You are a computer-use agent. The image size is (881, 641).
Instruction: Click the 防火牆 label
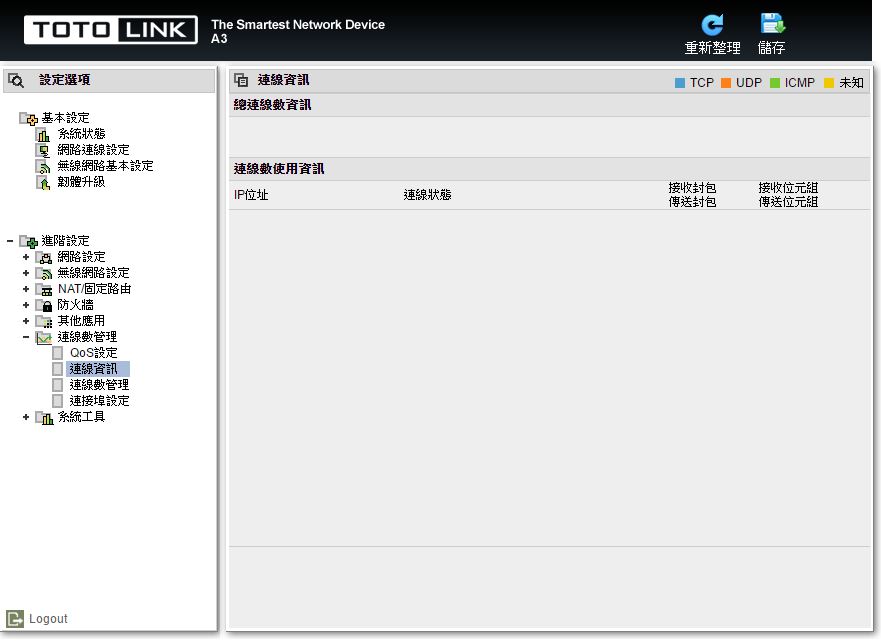[76, 305]
